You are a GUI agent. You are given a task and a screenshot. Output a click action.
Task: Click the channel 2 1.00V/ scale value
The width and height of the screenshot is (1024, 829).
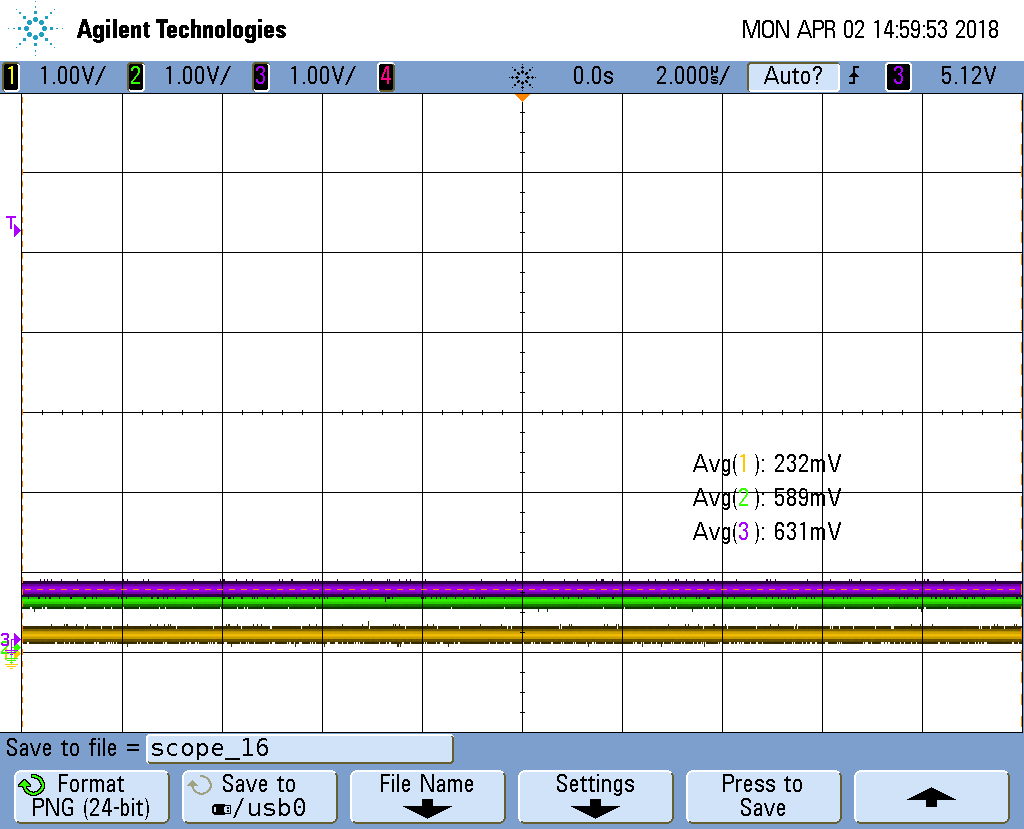197,76
